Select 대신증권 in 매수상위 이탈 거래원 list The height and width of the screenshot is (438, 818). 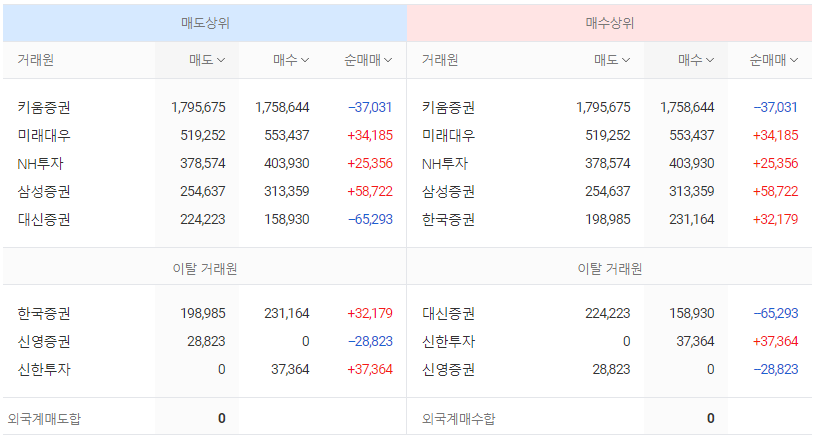click(x=448, y=313)
